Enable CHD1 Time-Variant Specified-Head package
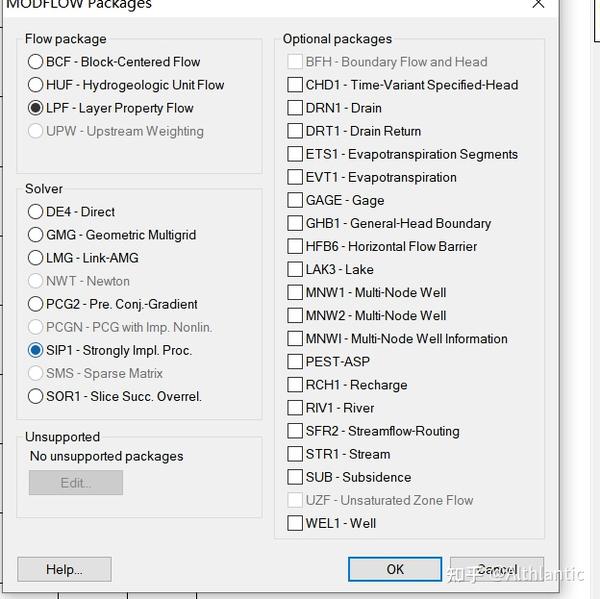 295,85
